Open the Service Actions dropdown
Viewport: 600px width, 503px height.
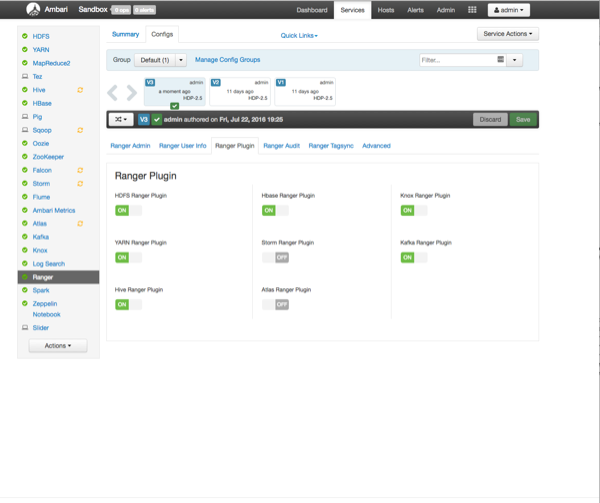[x=507, y=34]
